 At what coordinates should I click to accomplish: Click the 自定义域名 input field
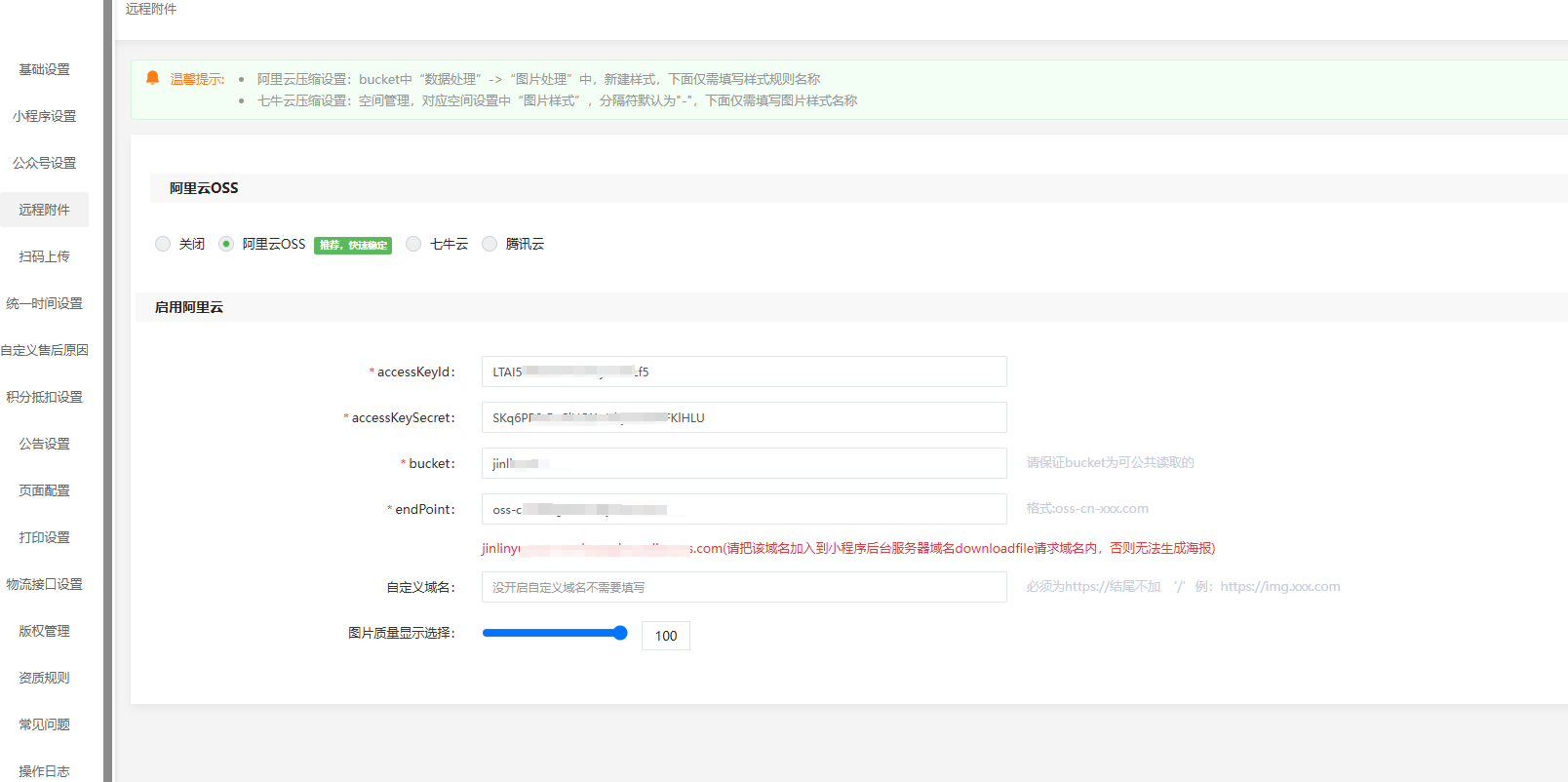click(x=743, y=587)
